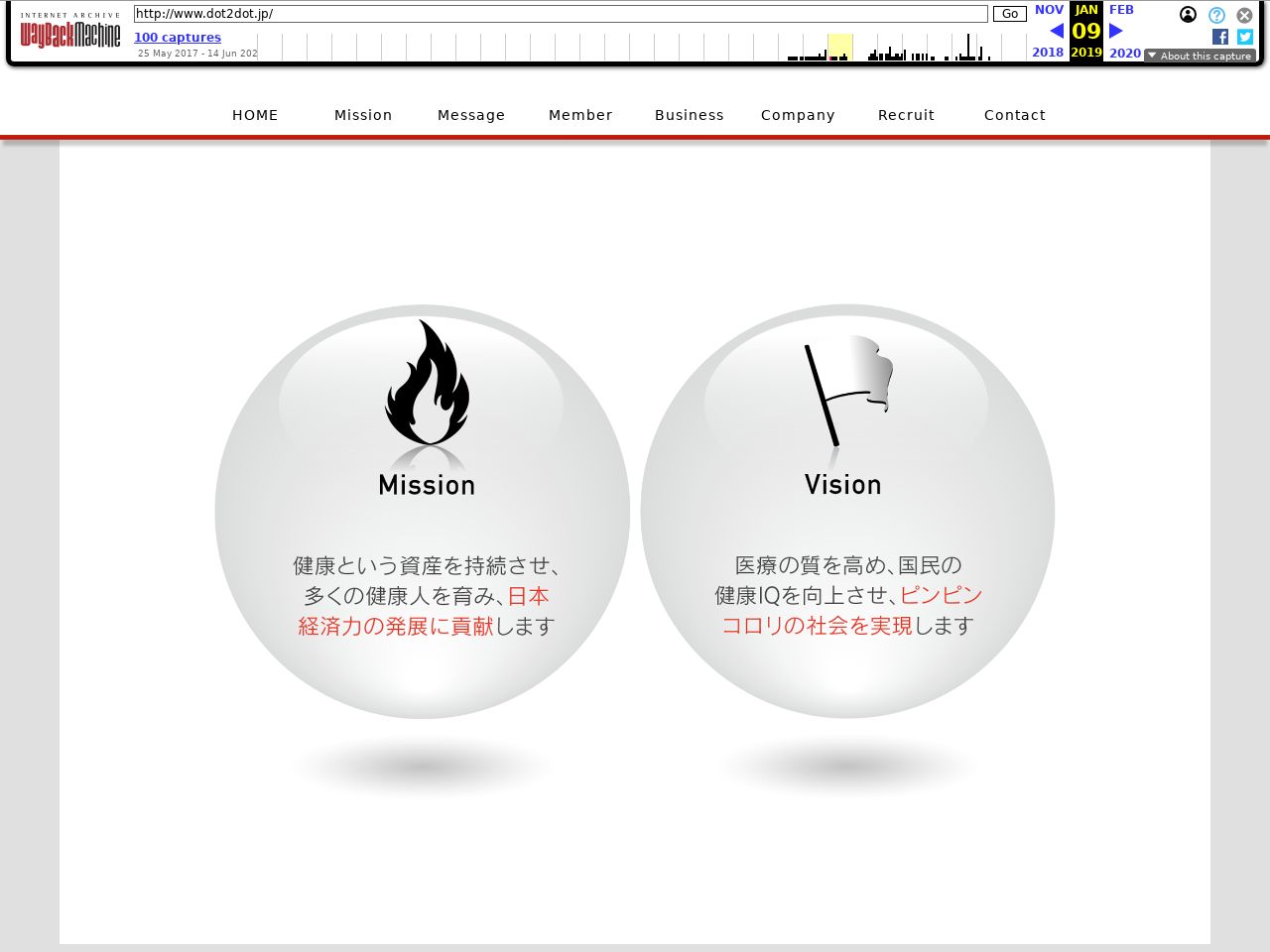Click the Wayback URL input field

(x=561, y=14)
